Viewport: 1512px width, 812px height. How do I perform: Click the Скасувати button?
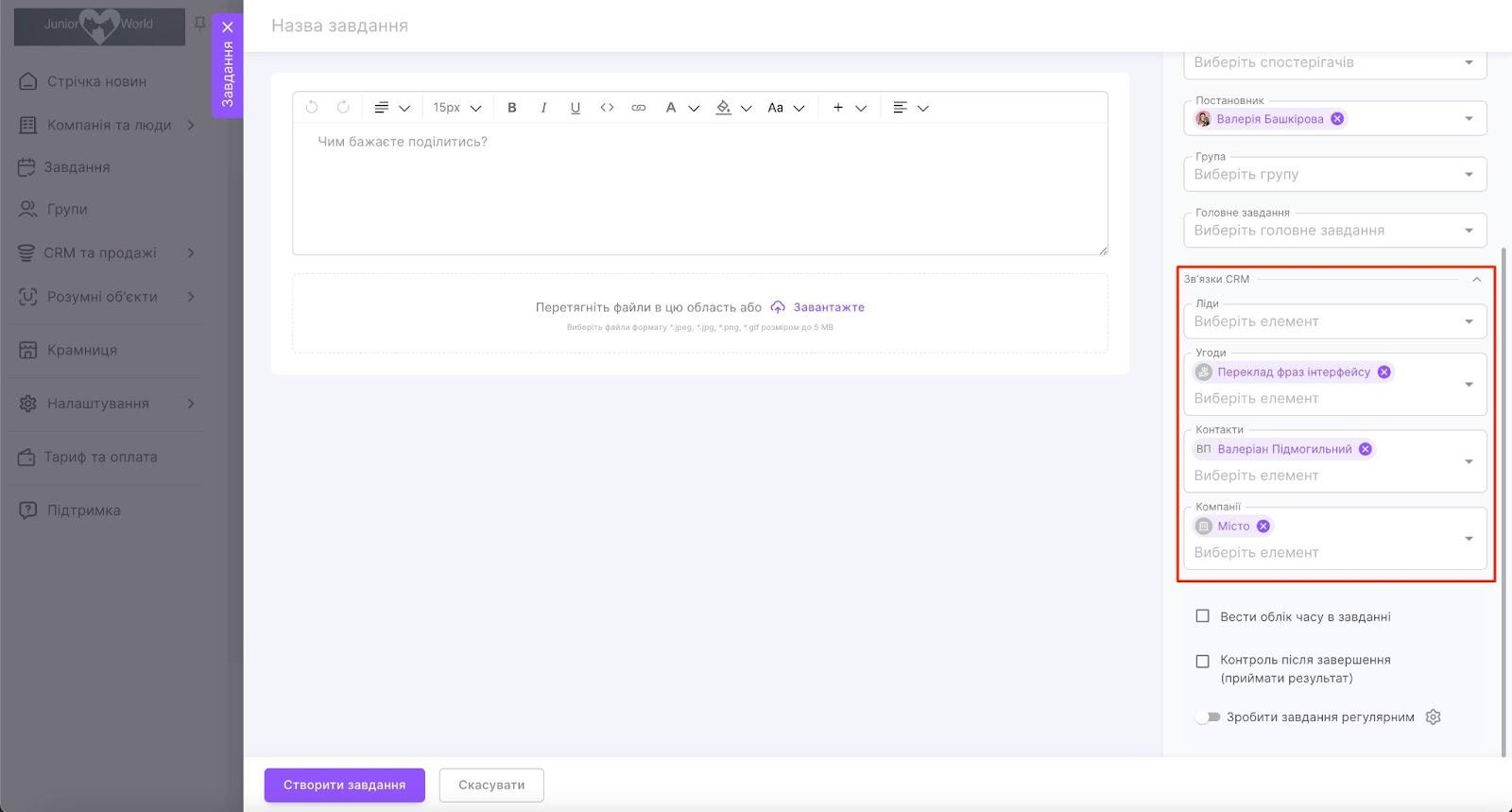pos(491,785)
